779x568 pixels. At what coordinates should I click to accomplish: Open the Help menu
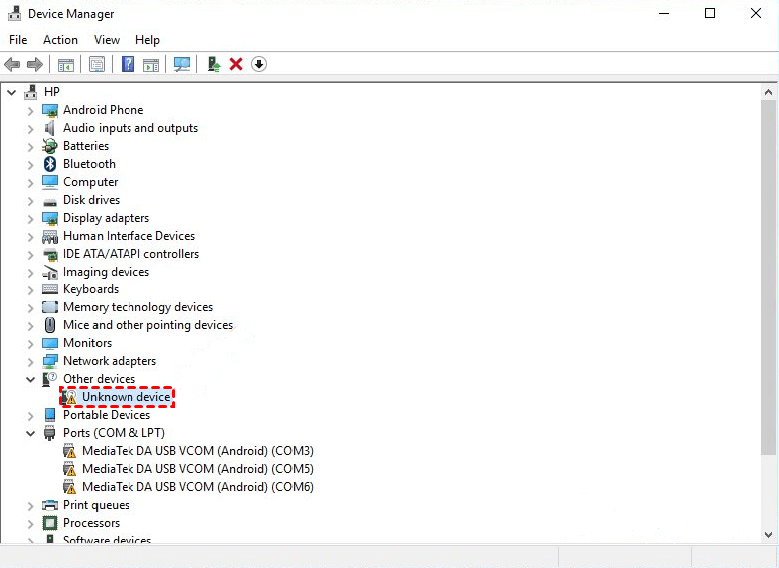(147, 40)
